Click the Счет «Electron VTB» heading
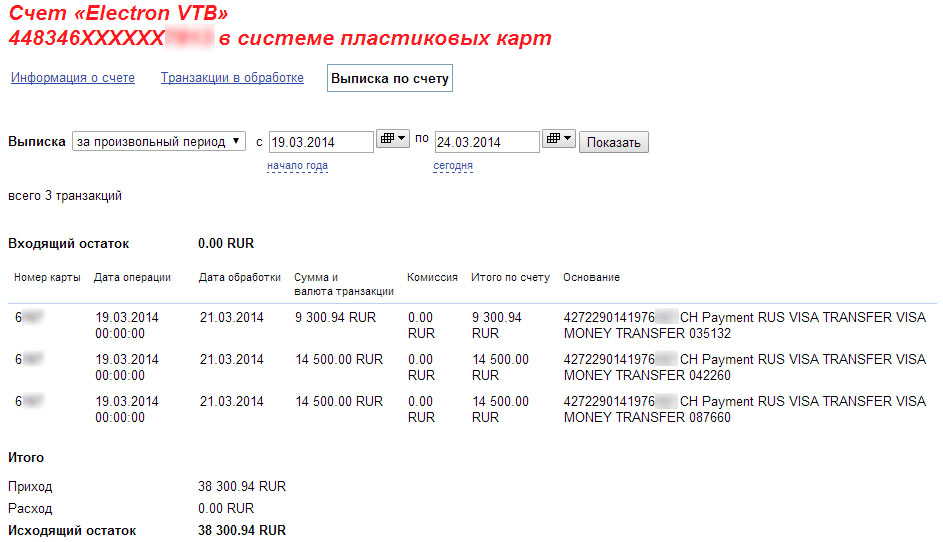Screen dimensions: 943x542 (118, 13)
